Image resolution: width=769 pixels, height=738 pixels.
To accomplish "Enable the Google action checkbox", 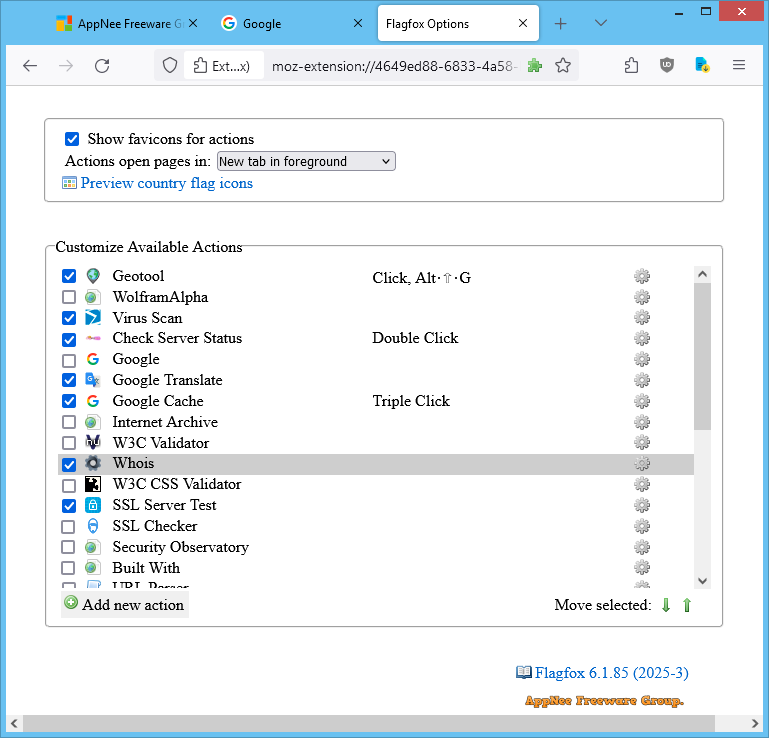I will (69, 360).
